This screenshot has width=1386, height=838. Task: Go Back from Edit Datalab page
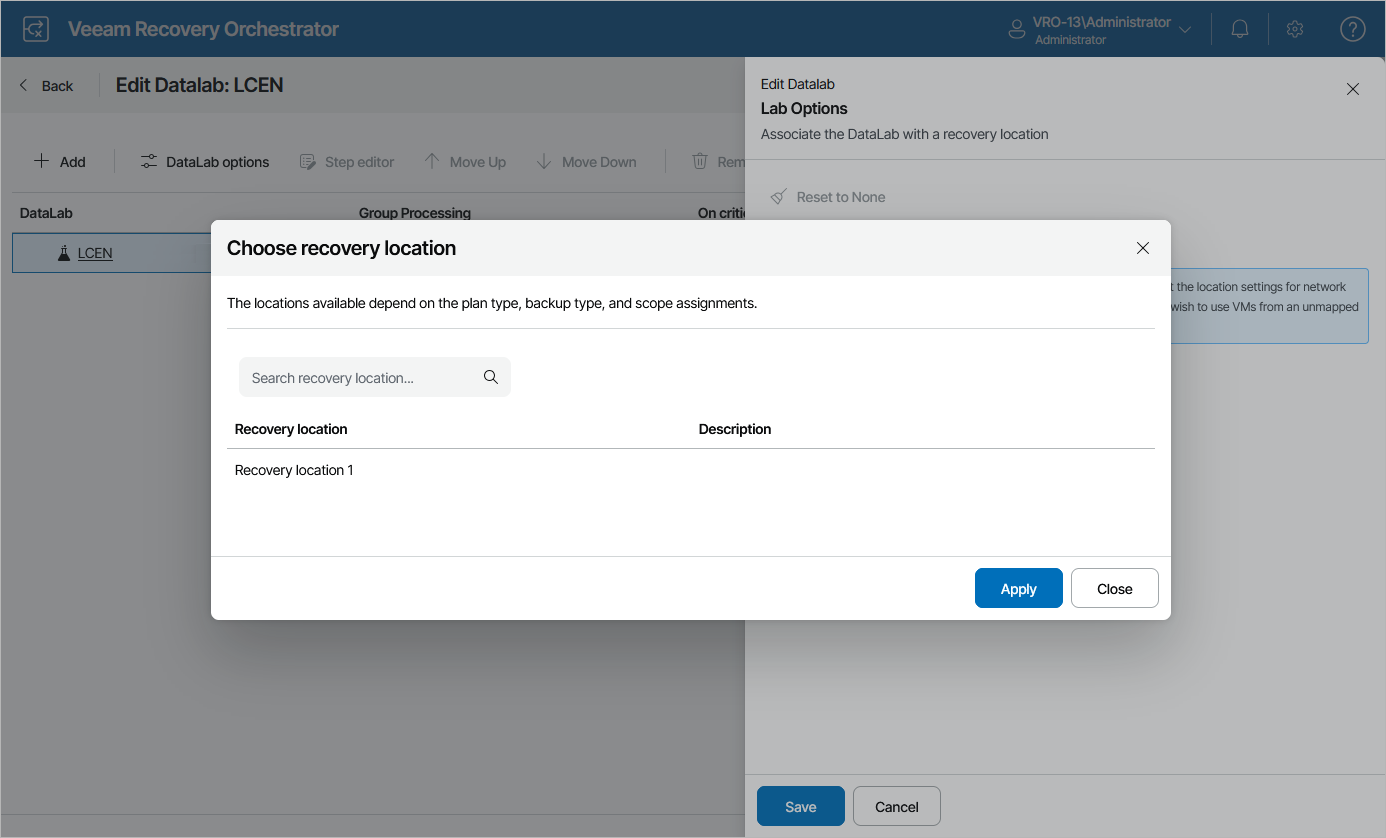(47, 86)
